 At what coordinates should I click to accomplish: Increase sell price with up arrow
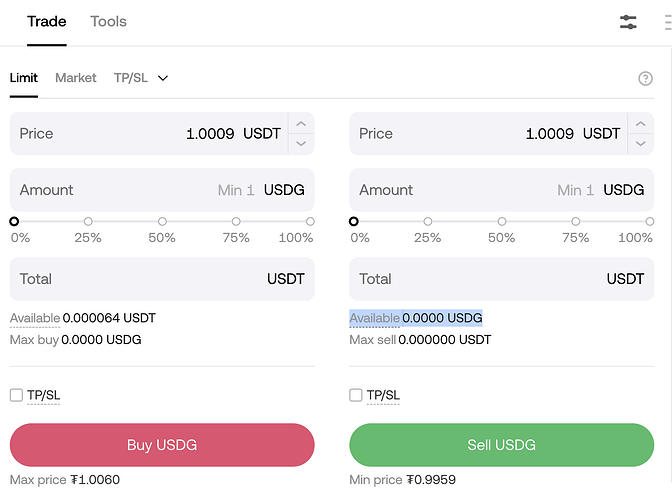click(641, 124)
